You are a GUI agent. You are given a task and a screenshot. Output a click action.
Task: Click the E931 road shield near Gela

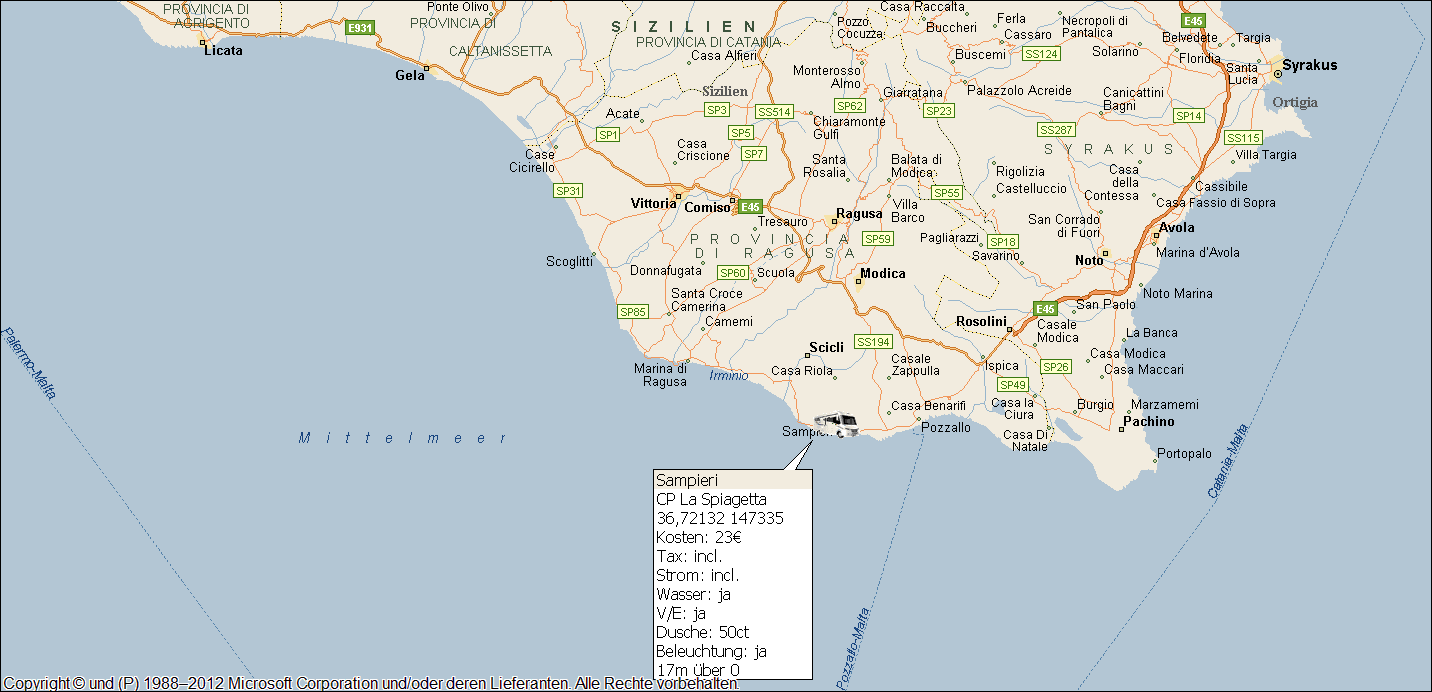pos(359,28)
